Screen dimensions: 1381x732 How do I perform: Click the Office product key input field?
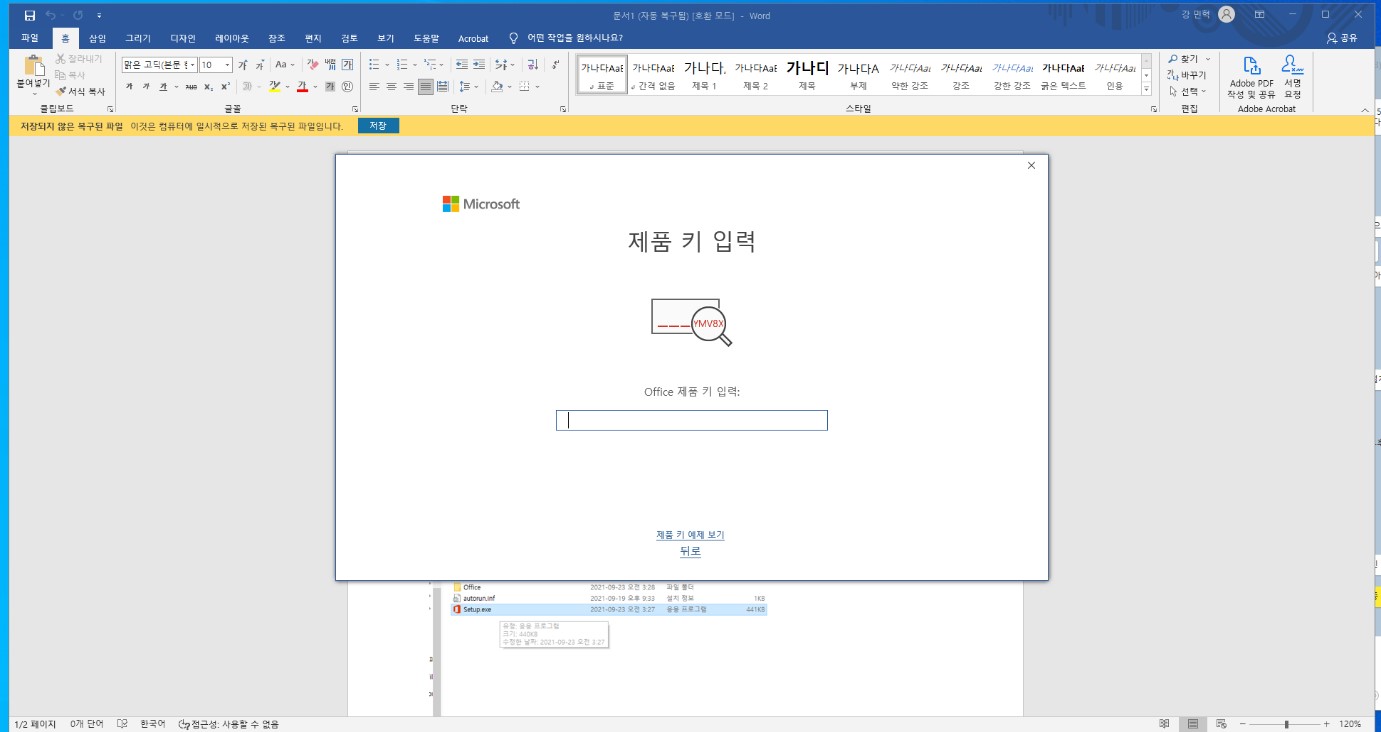tap(692, 421)
